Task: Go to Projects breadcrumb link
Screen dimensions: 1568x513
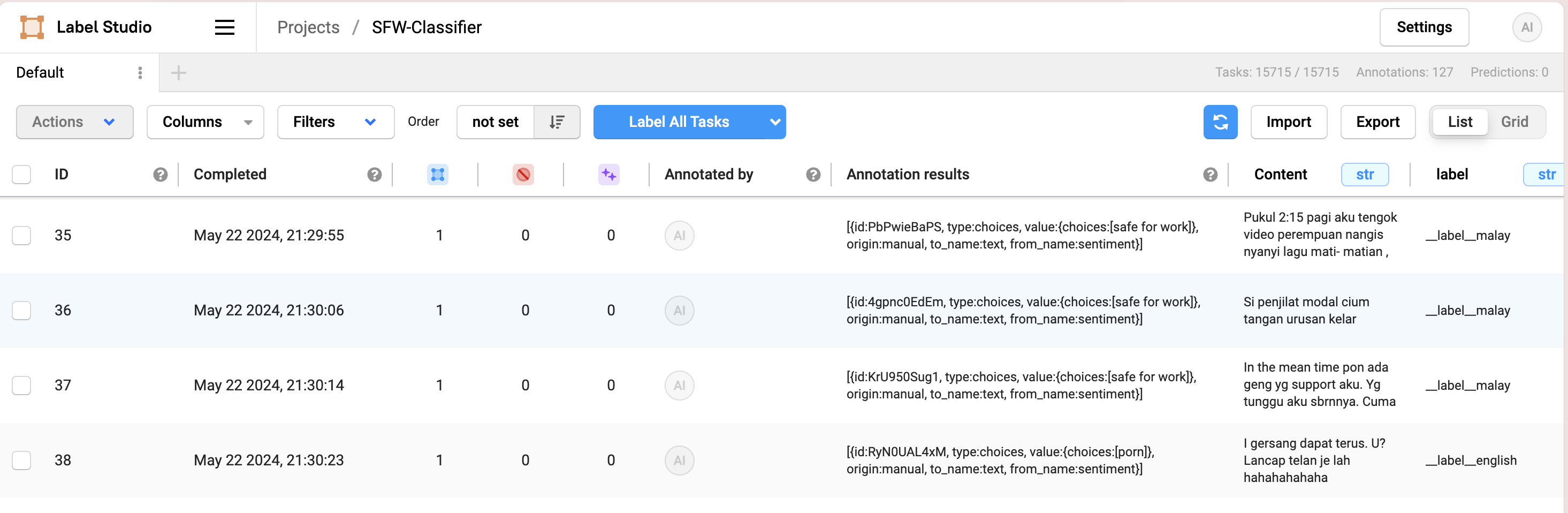Action: [x=308, y=27]
